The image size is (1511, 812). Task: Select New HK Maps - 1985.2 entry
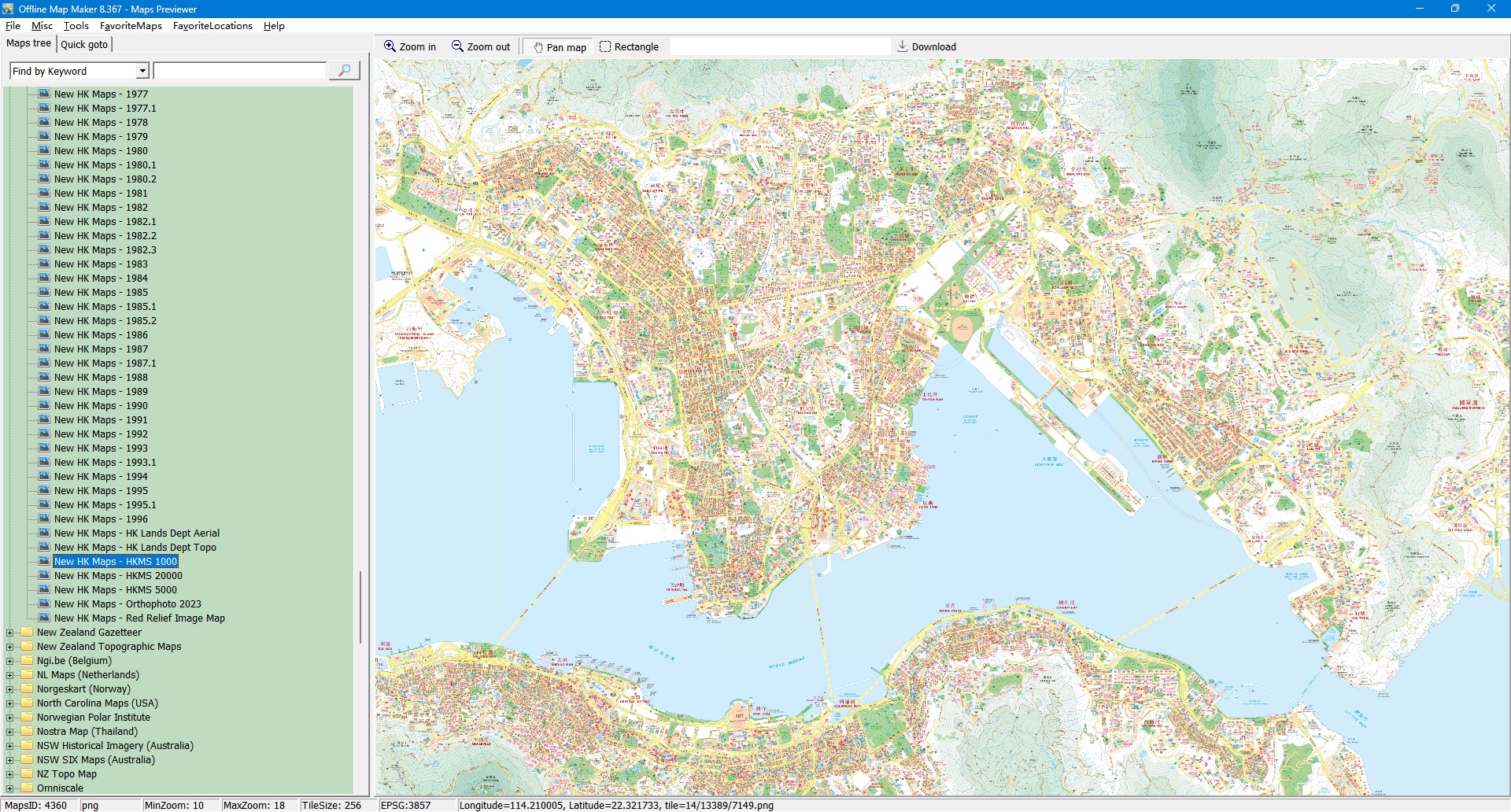pos(105,321)
